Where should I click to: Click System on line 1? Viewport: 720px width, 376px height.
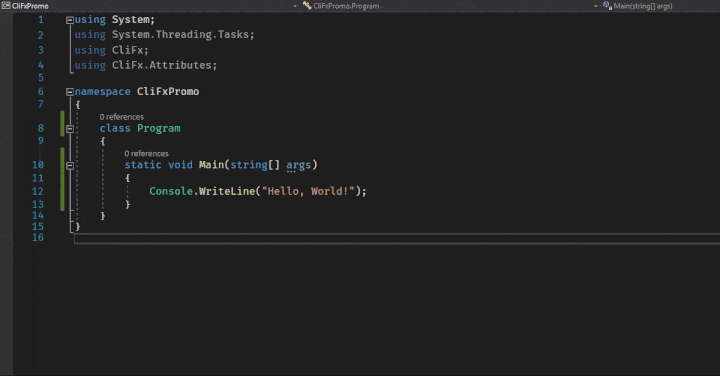(130, 20)
